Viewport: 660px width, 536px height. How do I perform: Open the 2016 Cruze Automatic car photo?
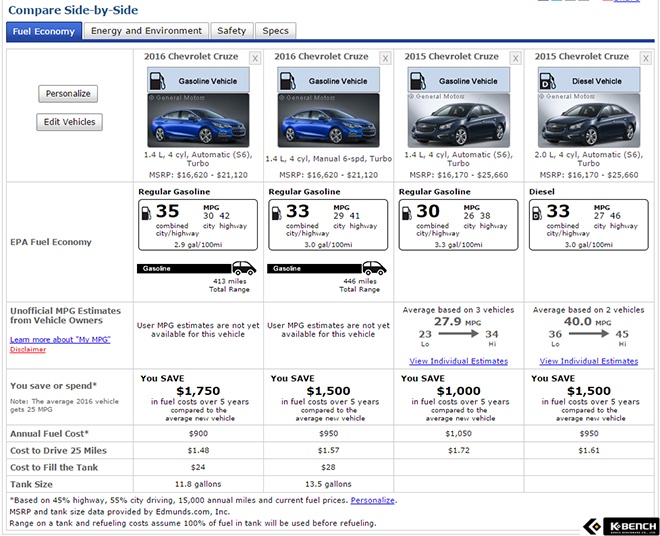coord(198,120)
